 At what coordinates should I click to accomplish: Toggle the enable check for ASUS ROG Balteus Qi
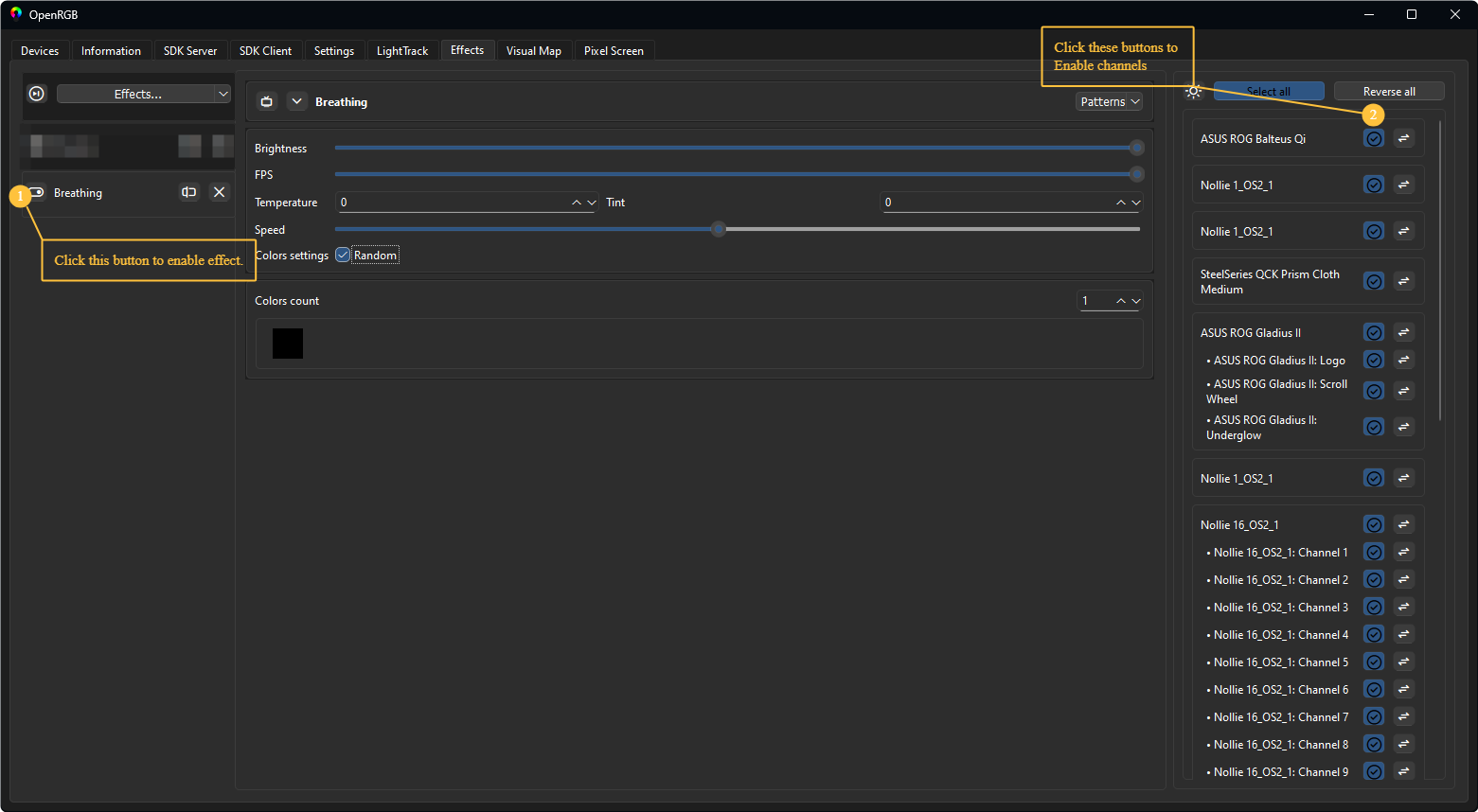tap(1374, 138)
